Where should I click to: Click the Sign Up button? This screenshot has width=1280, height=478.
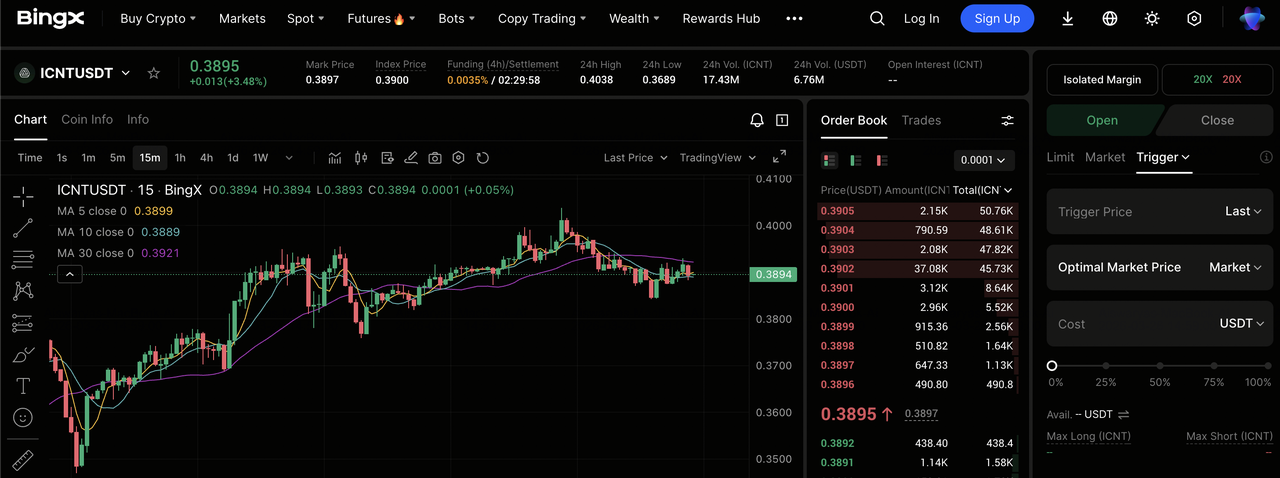996,19
